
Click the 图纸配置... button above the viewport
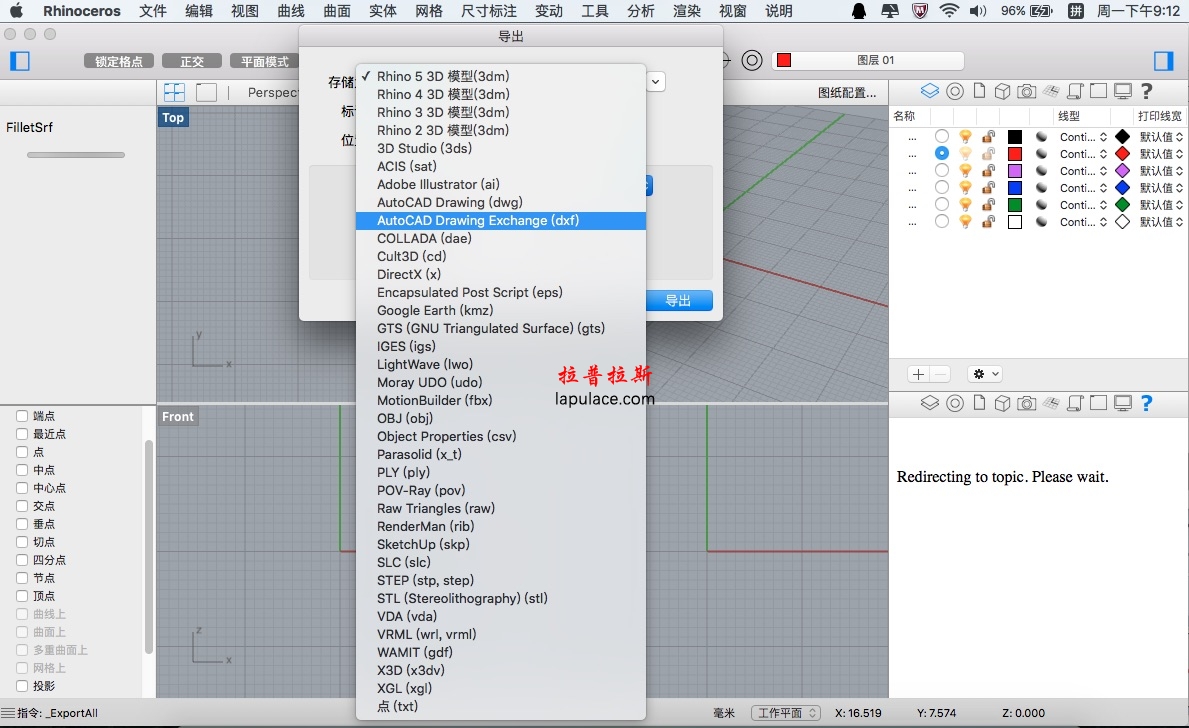click(847, 93)
